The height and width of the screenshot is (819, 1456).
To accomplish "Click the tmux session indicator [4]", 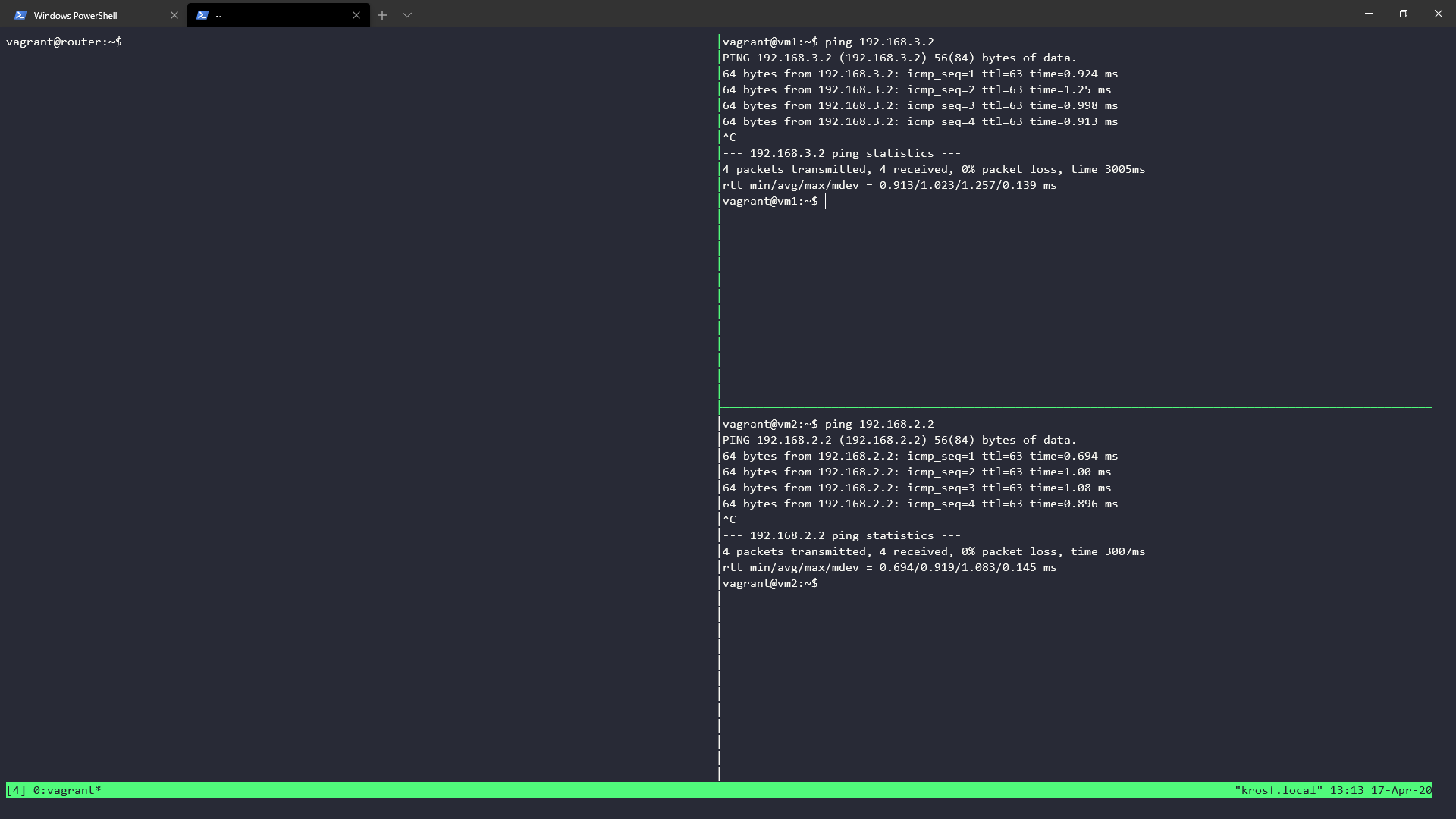I will click(x=16, y=790).
